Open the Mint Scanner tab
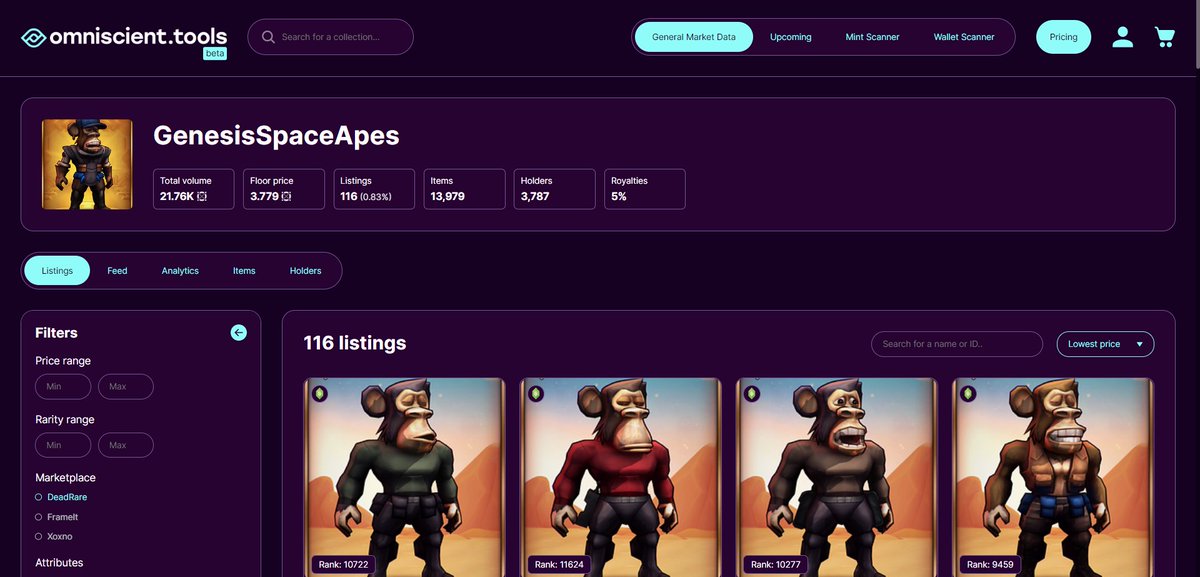Viewport: 1200px width, 577px height. coord(872,37)
